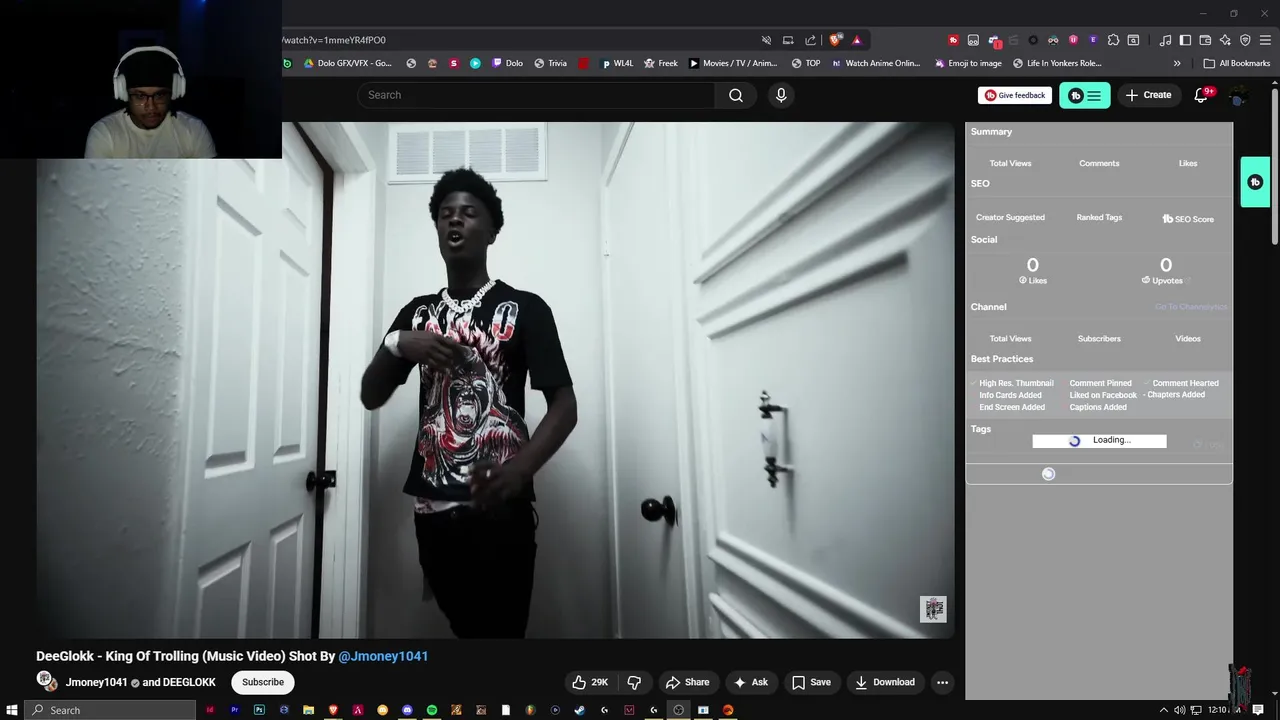The width and height of the screenshot is (1280, 720).
Task: Click the Windows Start button
Action: 12,710
